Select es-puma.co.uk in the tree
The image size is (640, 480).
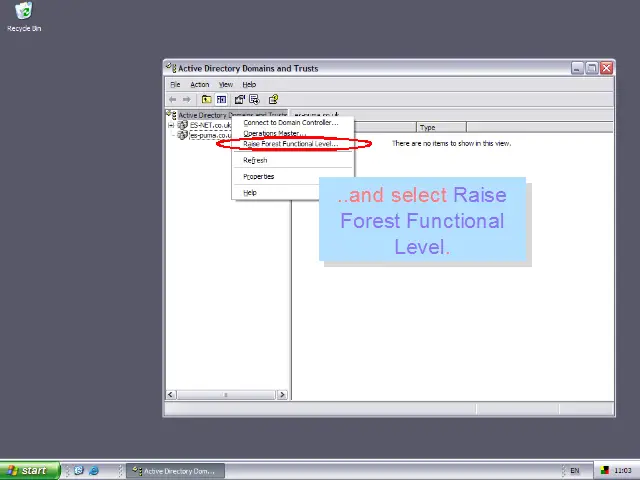[x=210, y=135]
